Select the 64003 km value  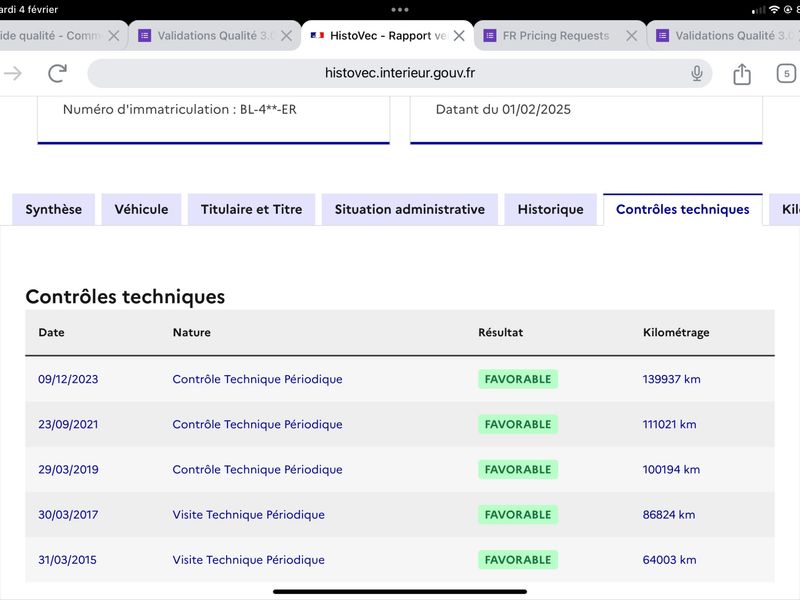[x=669, y=560]
